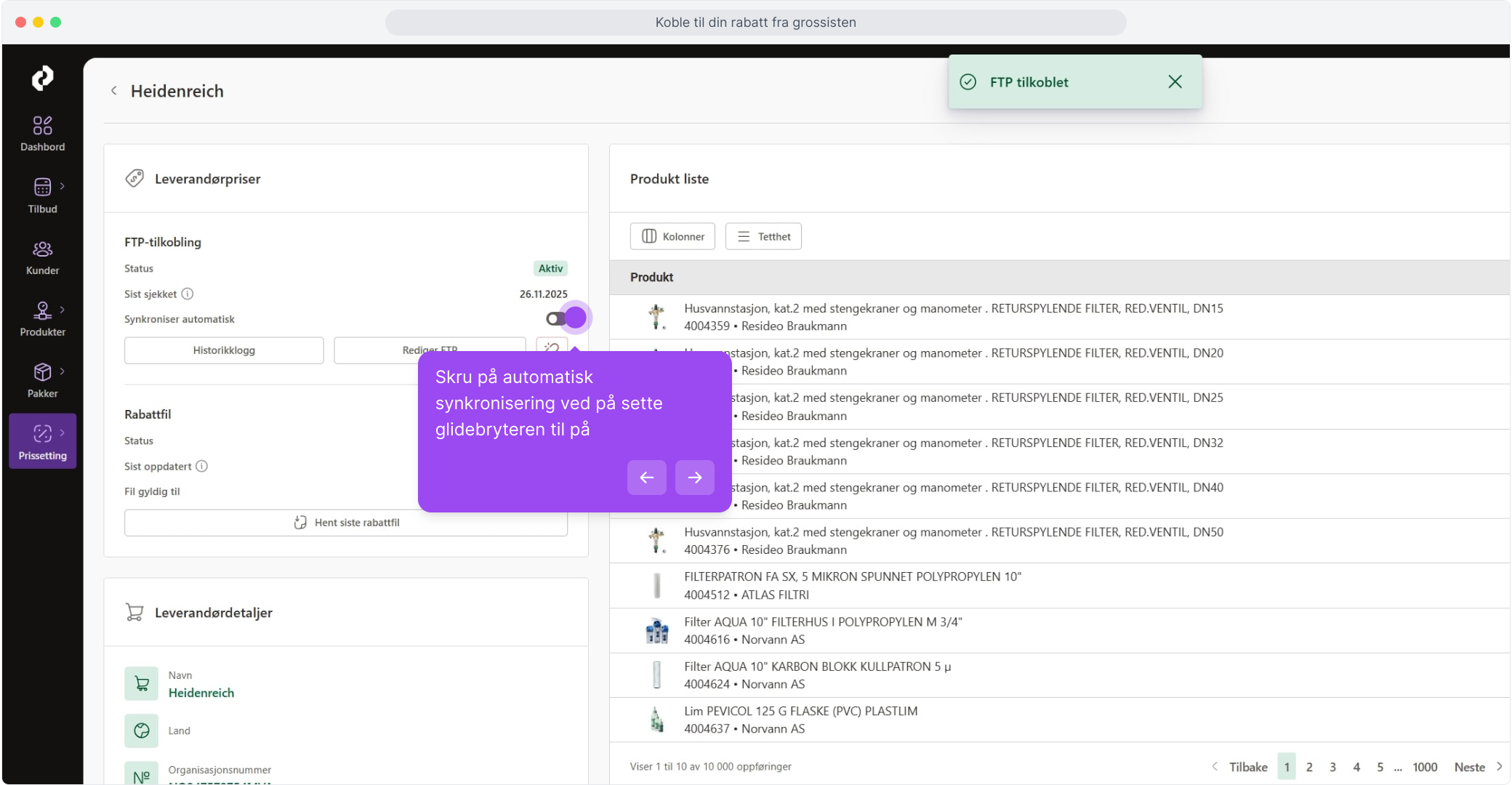Expand the Prissetting submenu chevron
The height and width of the screenshot is (785, 1512).
tap(63, 433)
